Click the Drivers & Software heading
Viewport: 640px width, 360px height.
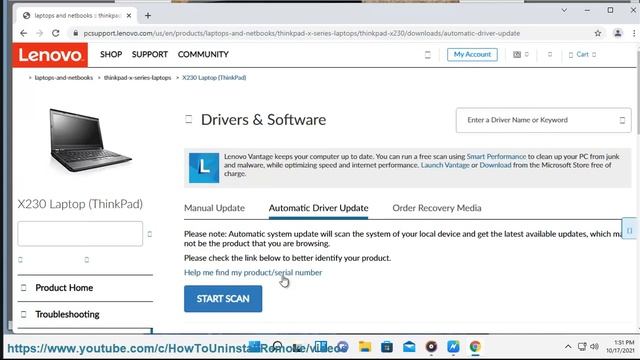[263, 120]
